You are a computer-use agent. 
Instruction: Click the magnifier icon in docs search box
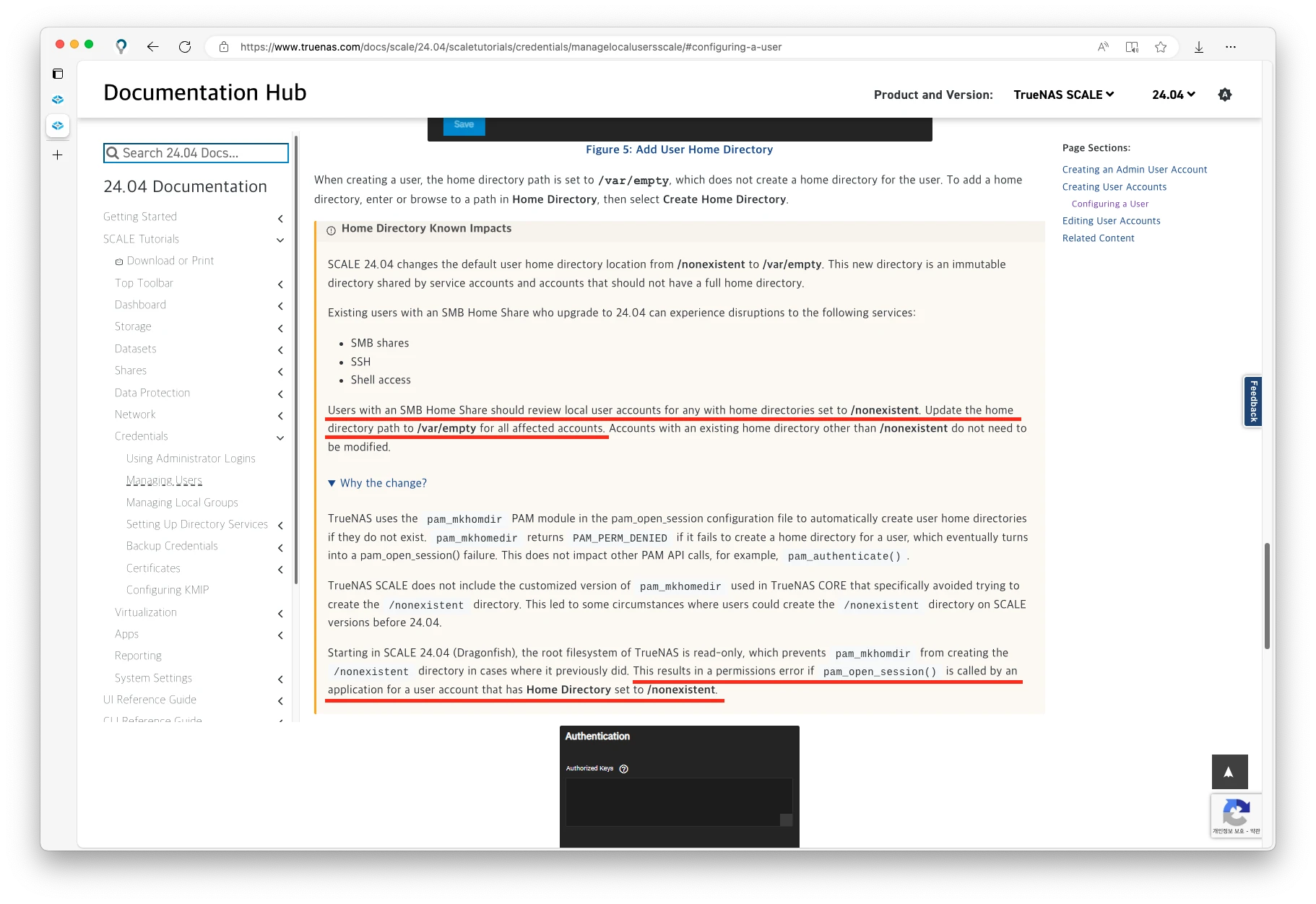pyautogui.click(x=113, y=152)
